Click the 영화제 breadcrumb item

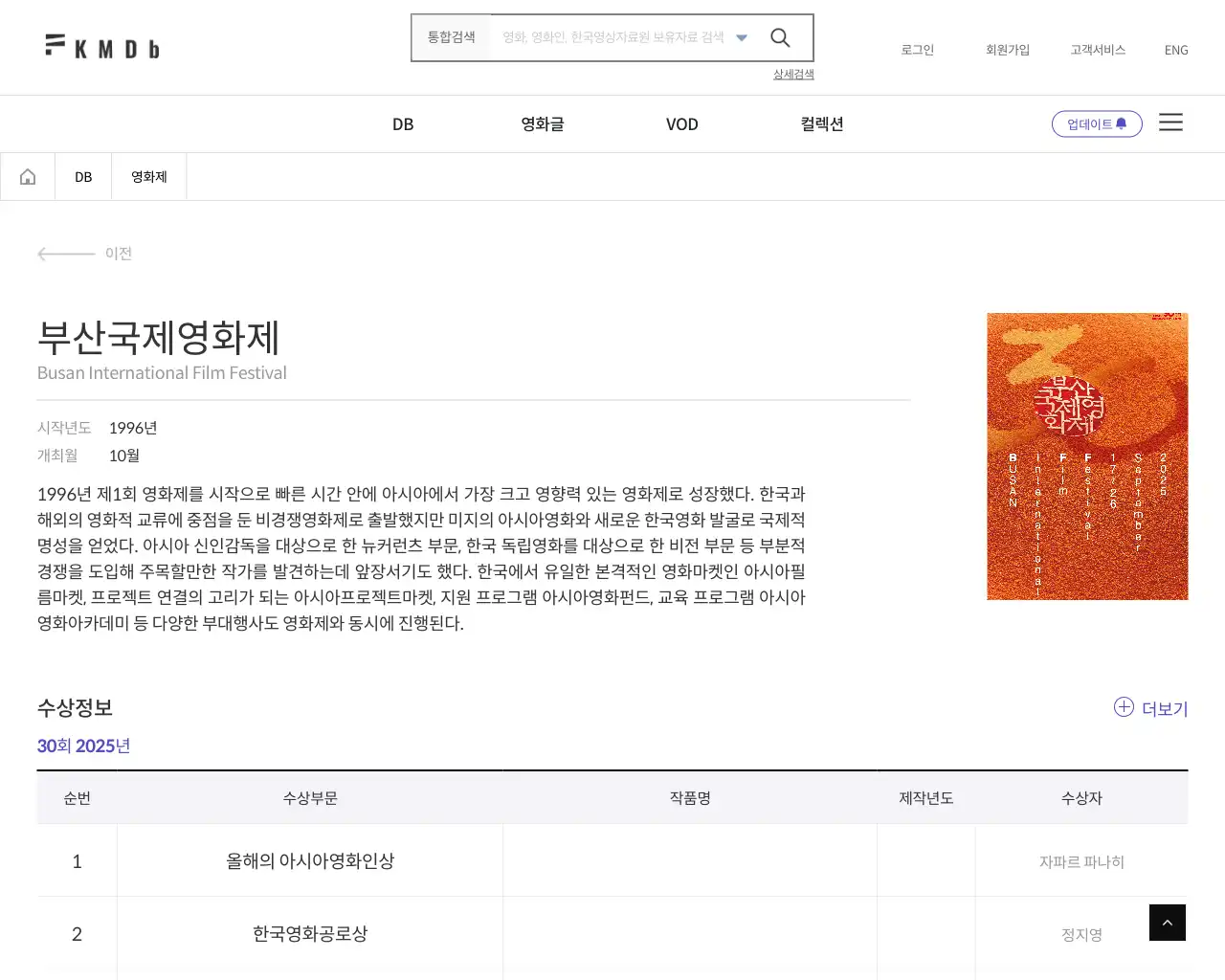(149, 177)
